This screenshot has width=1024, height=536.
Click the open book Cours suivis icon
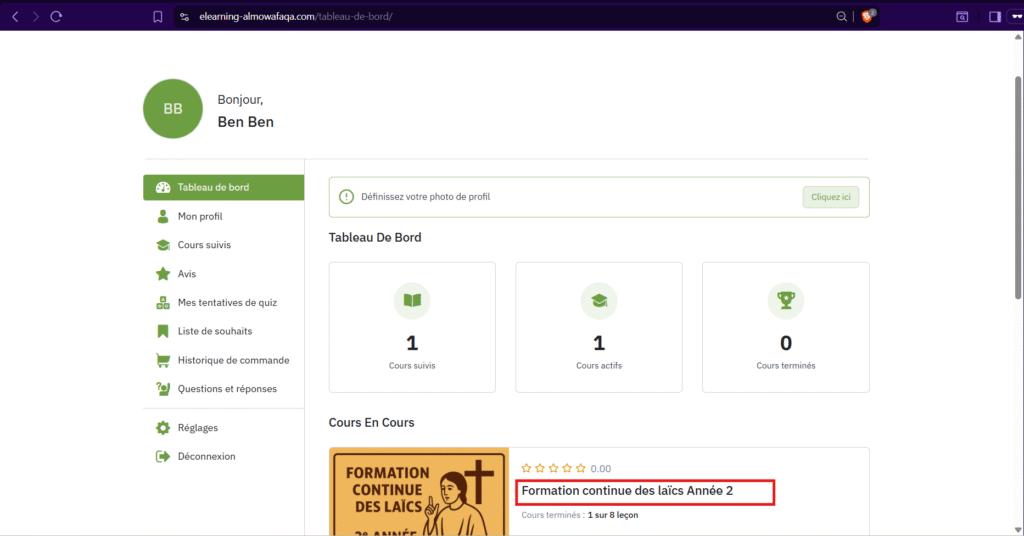point(412,300)
